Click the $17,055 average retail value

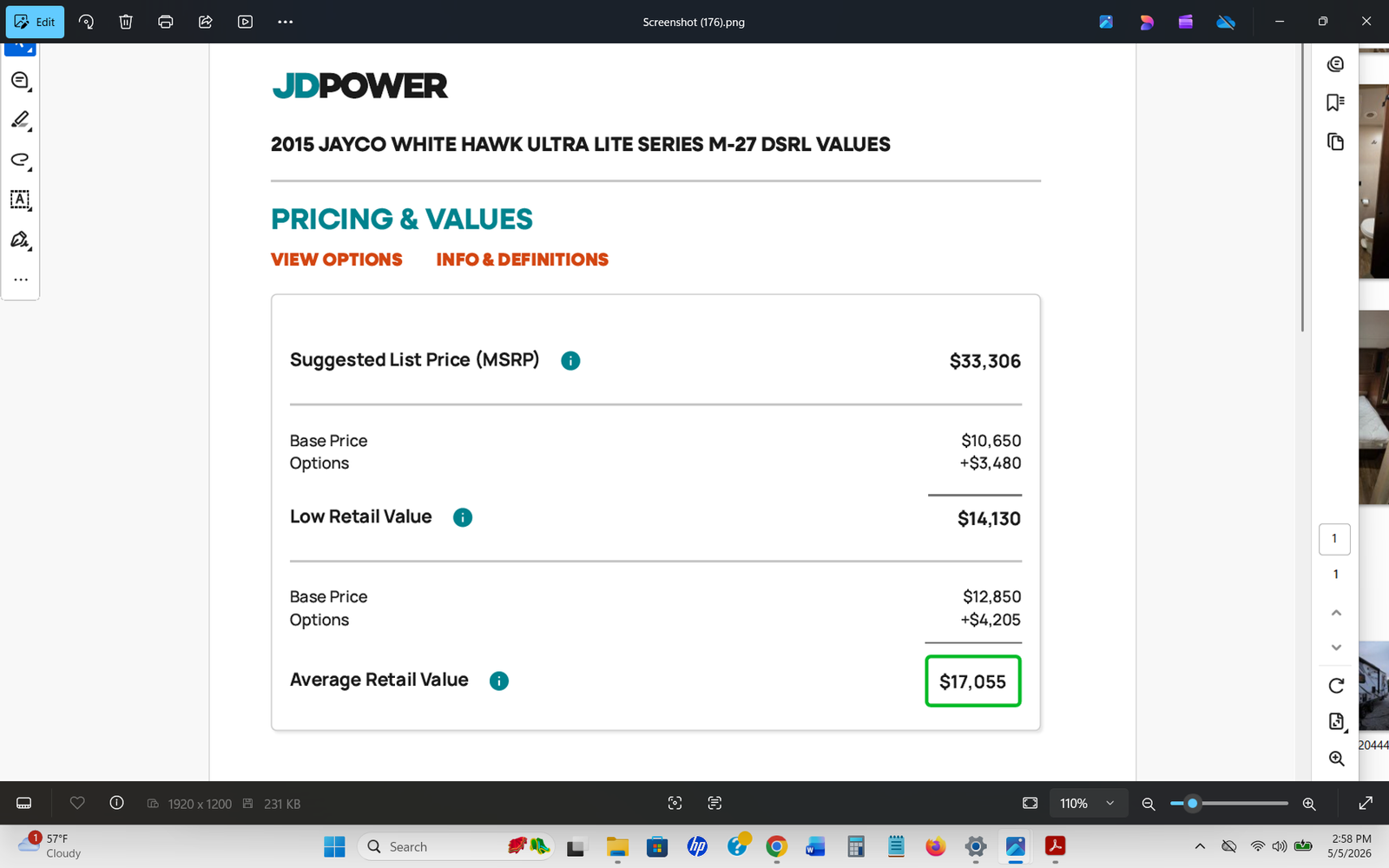pyautogui.click(x=972, y=681)
